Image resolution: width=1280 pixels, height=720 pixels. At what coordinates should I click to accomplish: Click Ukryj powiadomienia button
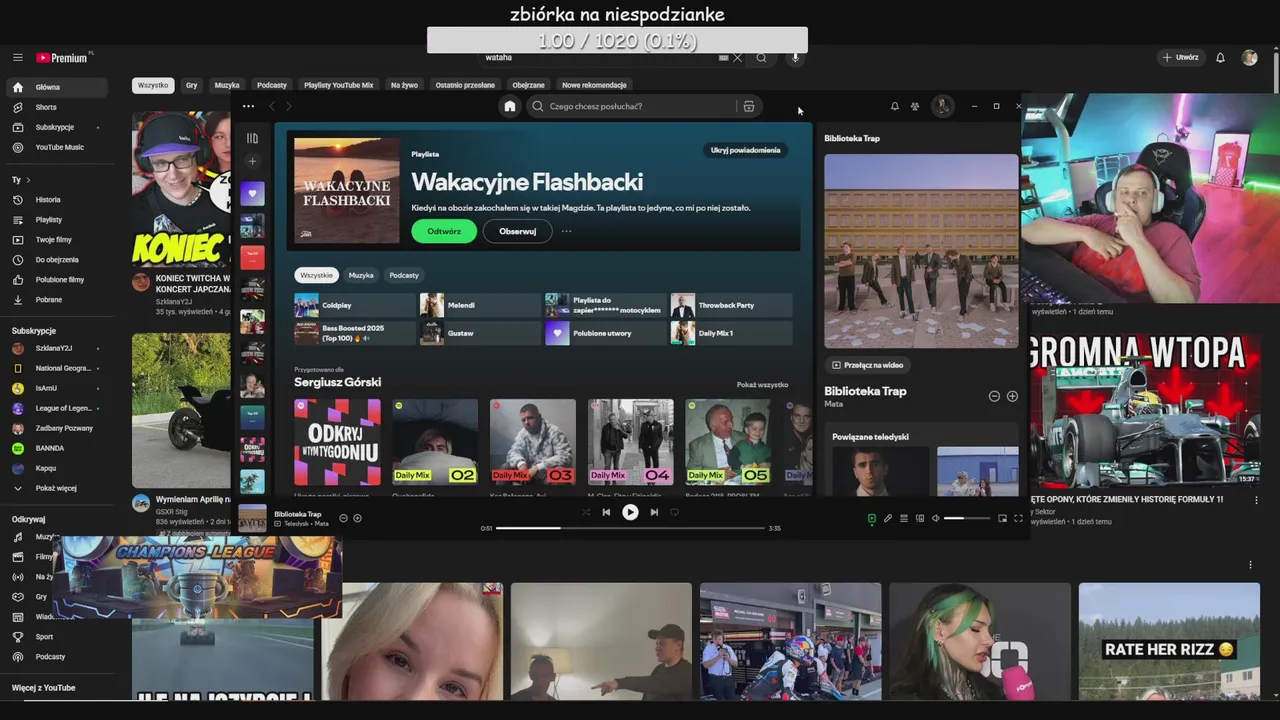(x=745, y=150)
